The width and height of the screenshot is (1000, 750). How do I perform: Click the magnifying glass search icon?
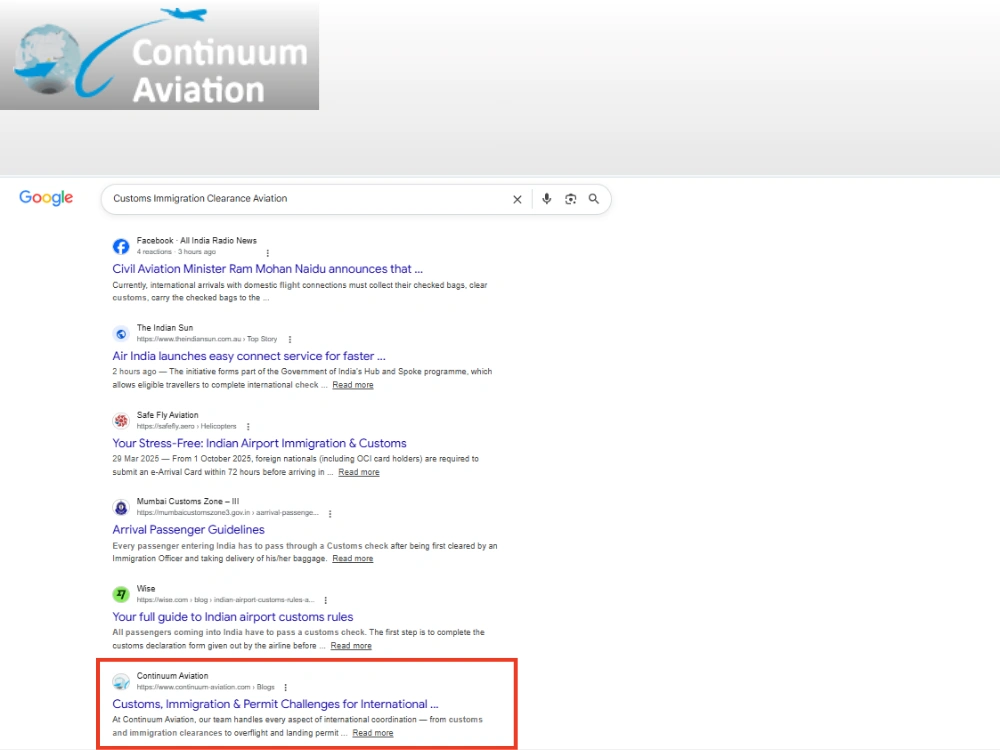tap(594, 199)
